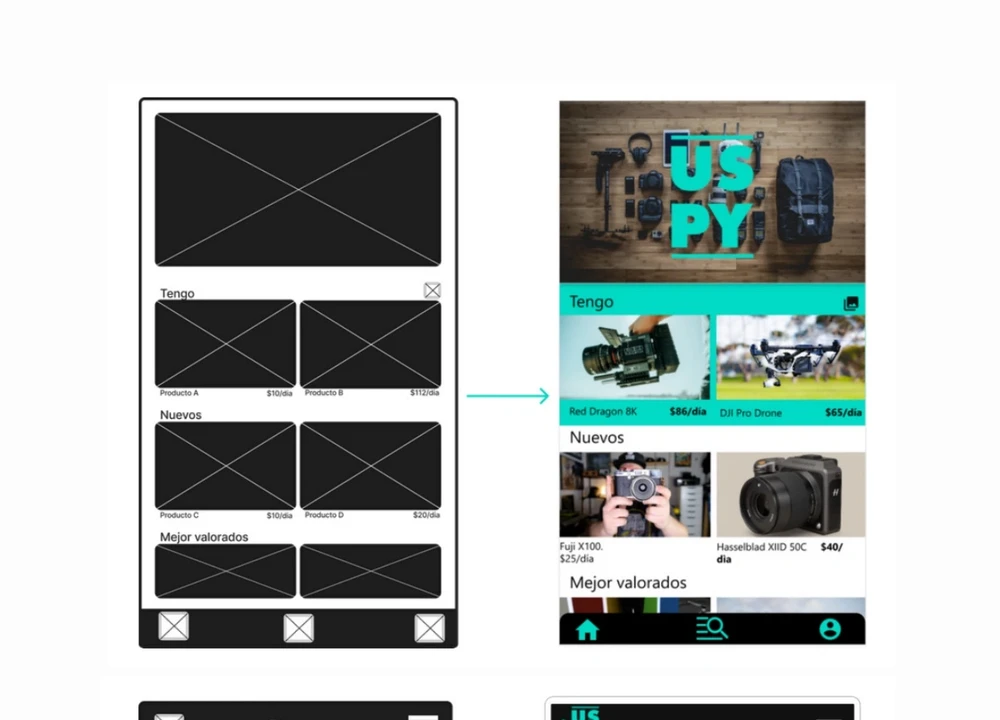Select the Producto D wireframe placeholder image

(371, 465)
